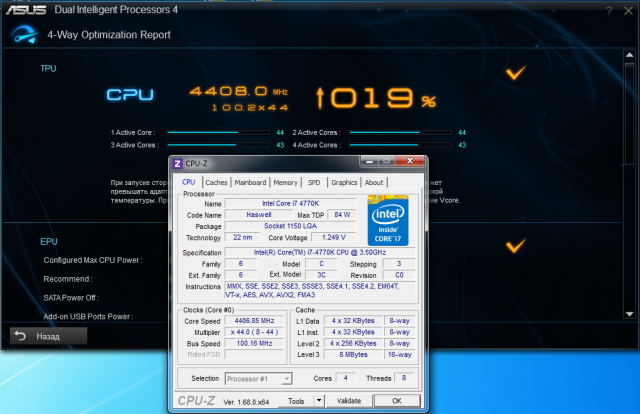Click the empty Rated FSB field
This screenshot has height=414, width=640.
(254, 354)
